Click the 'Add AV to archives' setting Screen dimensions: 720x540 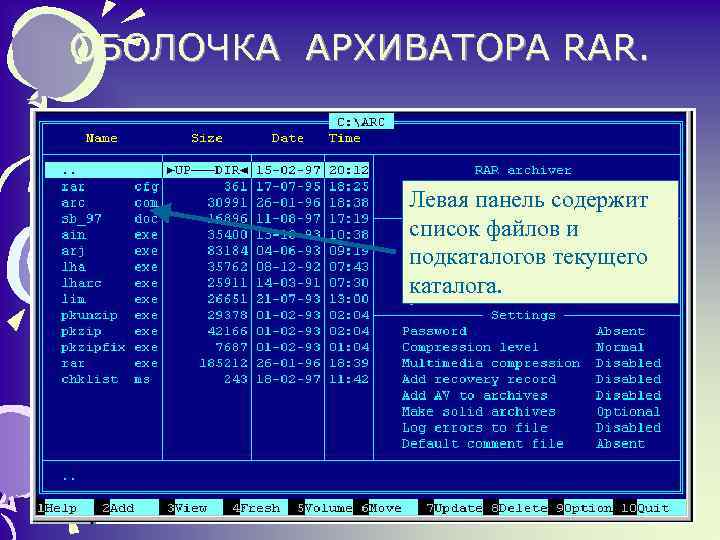[475, 395]
